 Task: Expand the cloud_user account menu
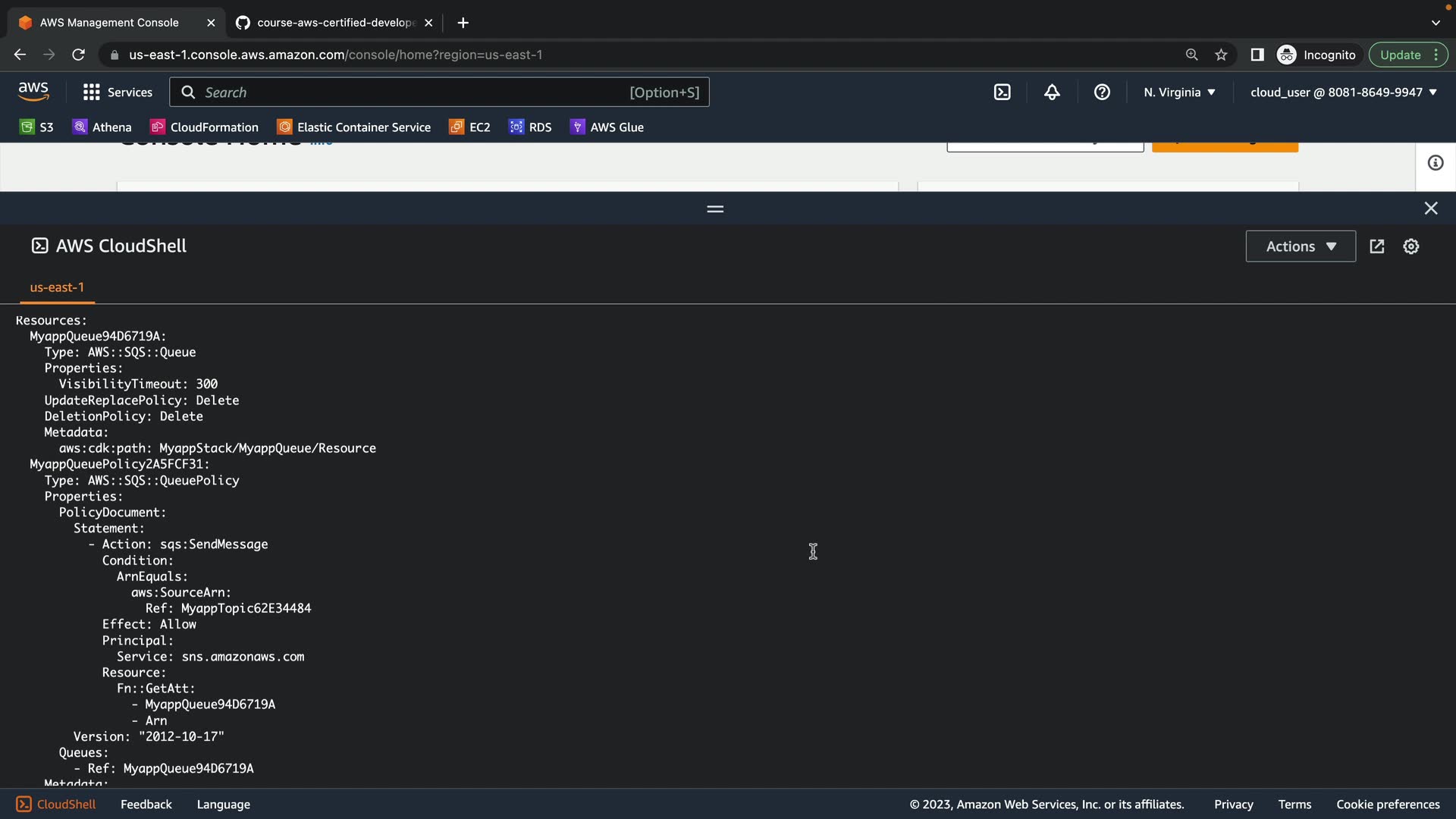(x=1343, y=93)
